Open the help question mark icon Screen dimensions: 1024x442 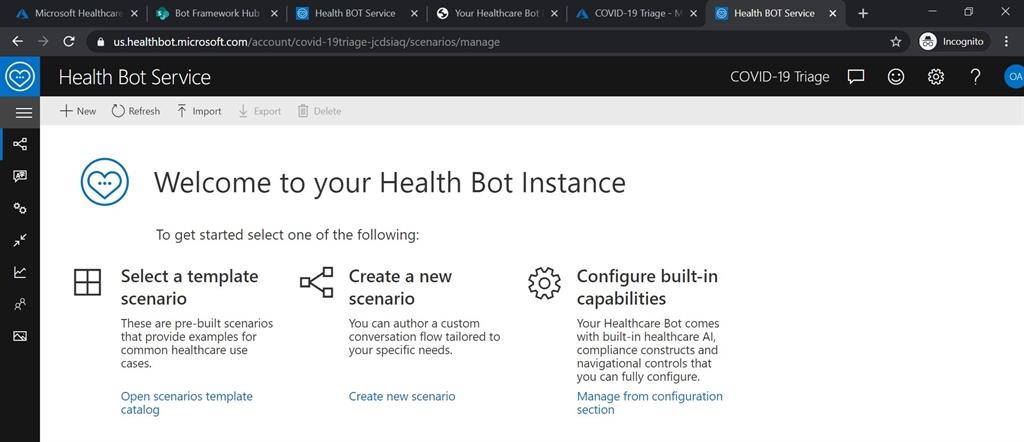coord(975,76)
